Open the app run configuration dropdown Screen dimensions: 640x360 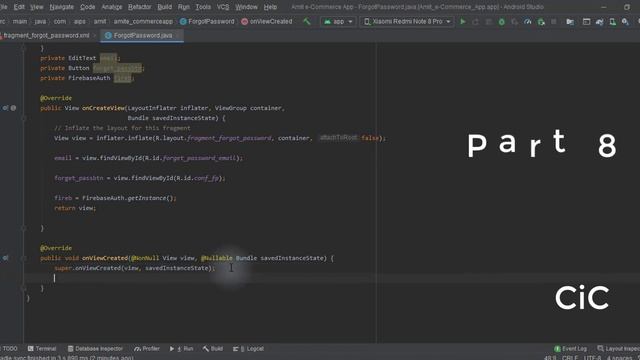(x=338, y=21)
